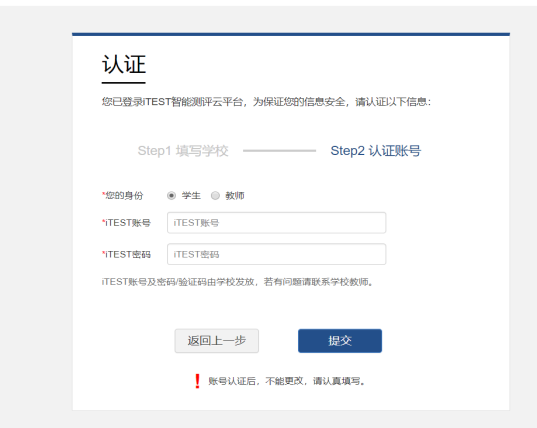
Task: Click the blue bar atop the card
Action: (x=291, y=34)
